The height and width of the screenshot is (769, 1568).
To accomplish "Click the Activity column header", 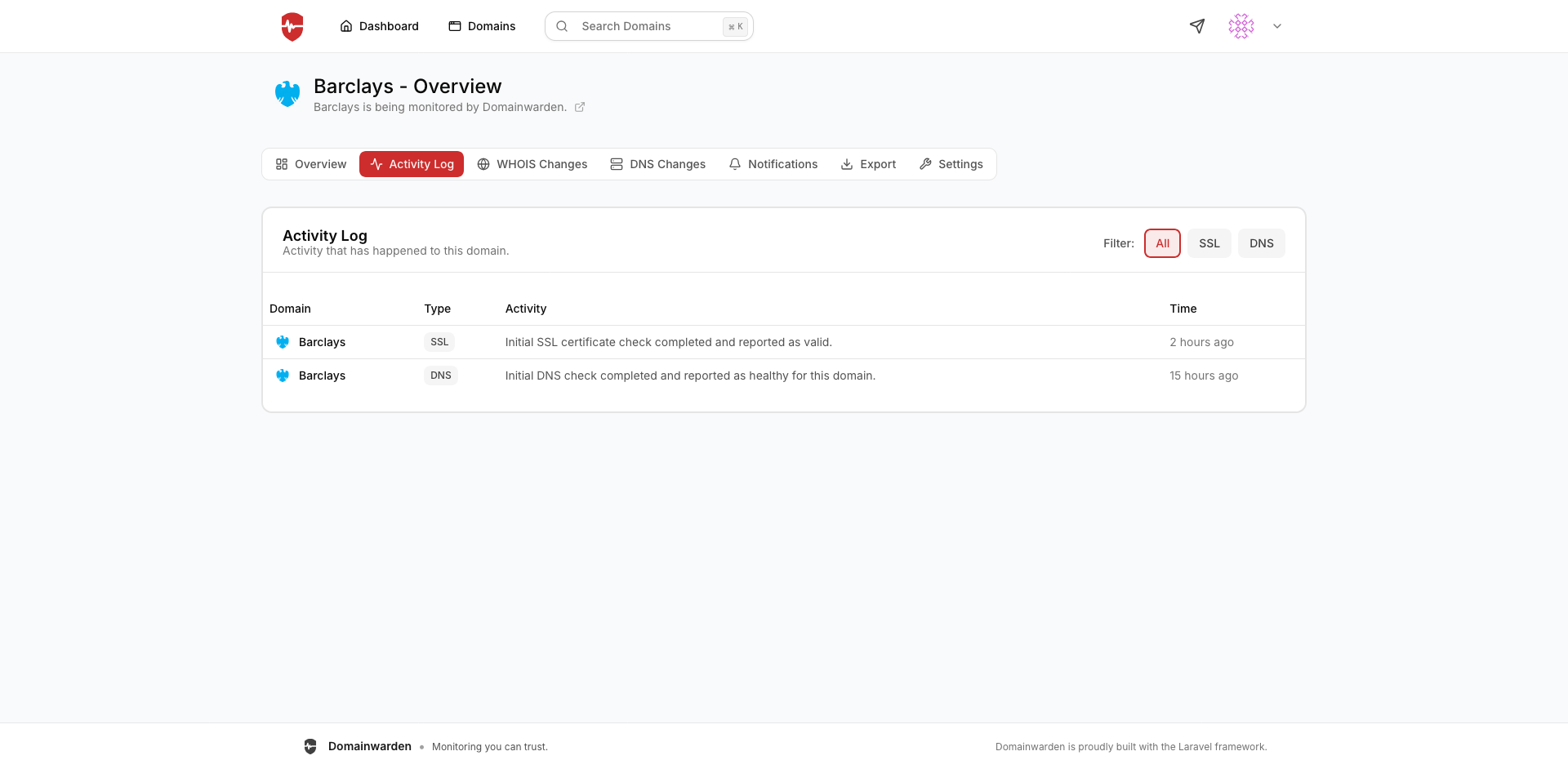I will (x=526, y=309).
